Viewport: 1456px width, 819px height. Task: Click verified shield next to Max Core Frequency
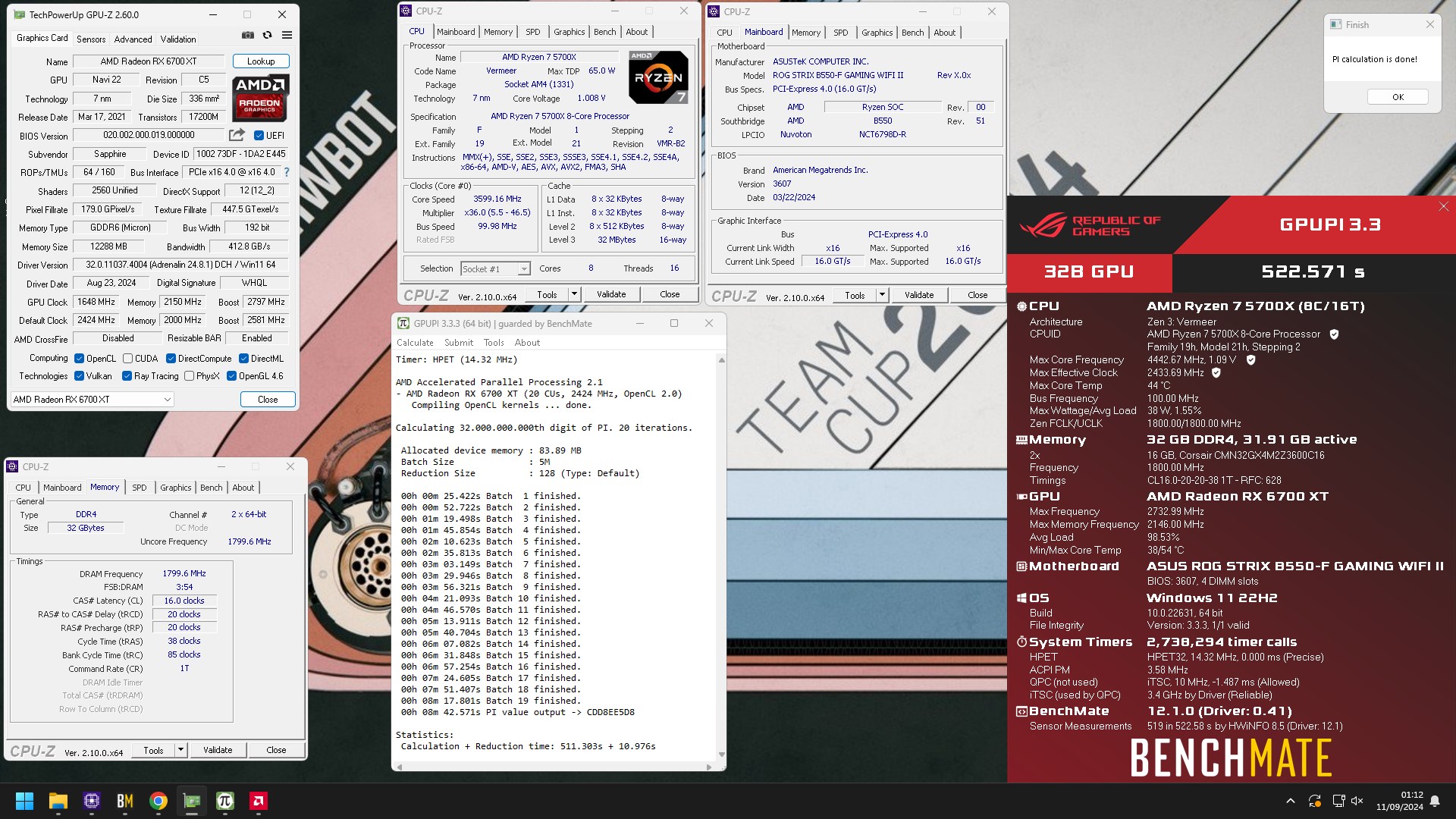coord(1251,360)
